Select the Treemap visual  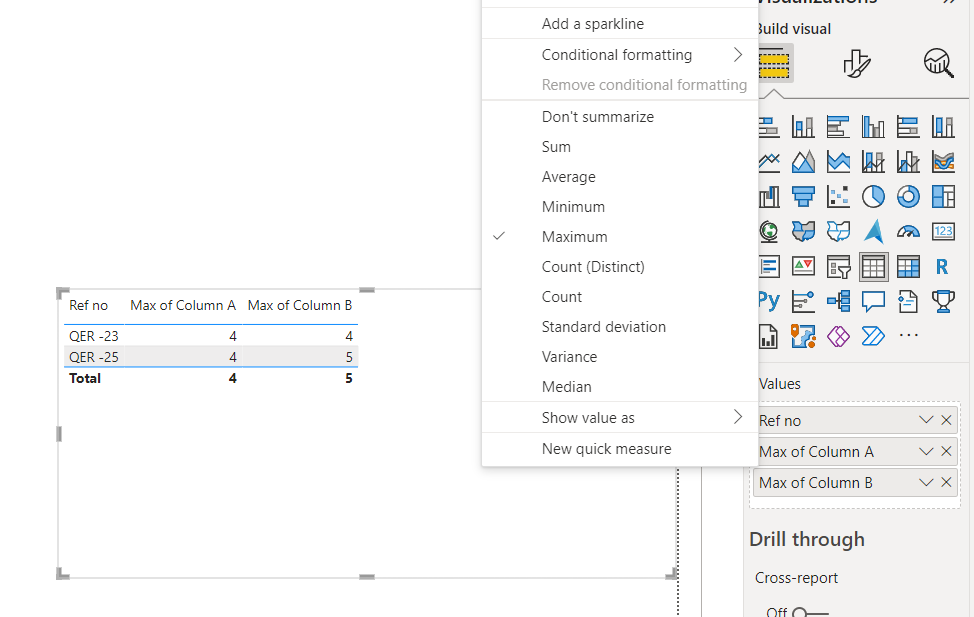point(943,197)
